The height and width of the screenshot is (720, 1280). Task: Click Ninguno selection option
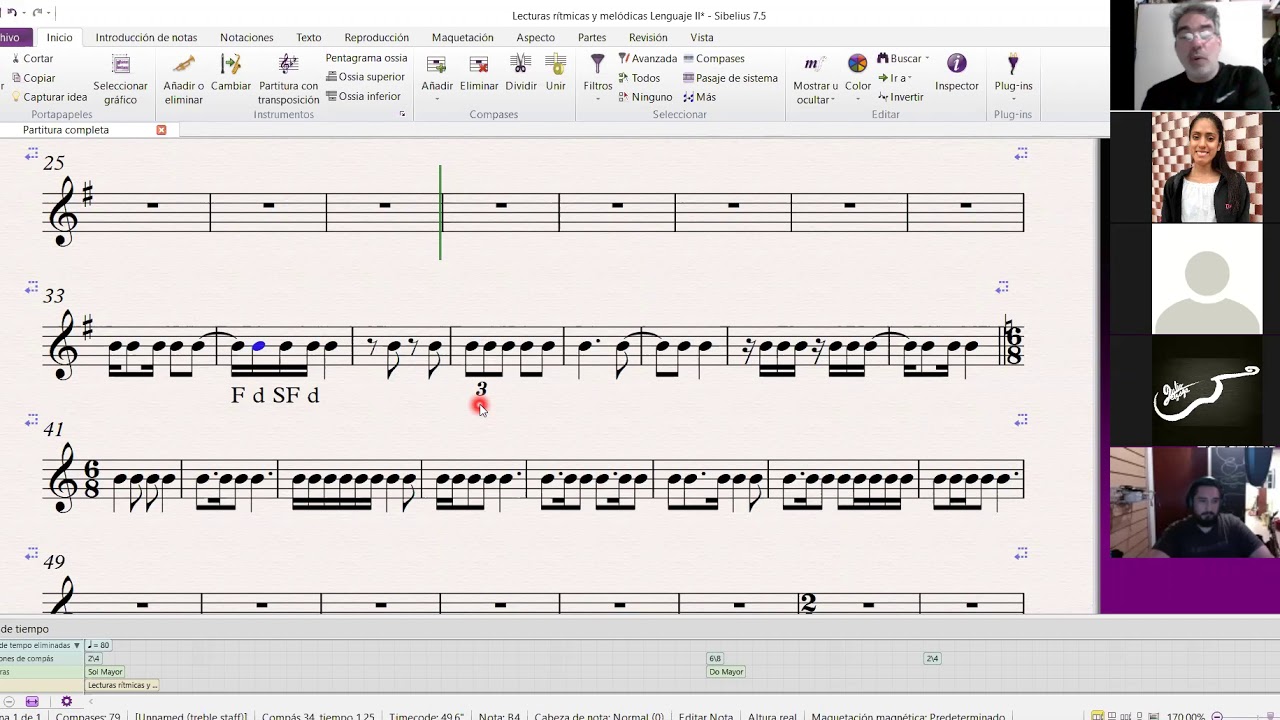(x=645, y=97)
